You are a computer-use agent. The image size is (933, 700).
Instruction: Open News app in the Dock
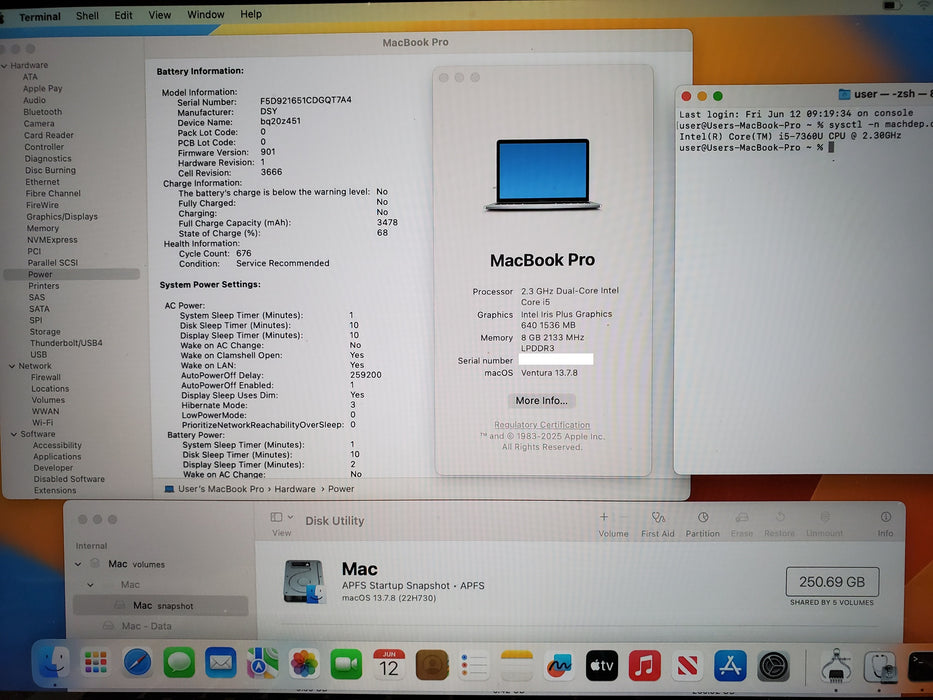[x=687, y=665]
